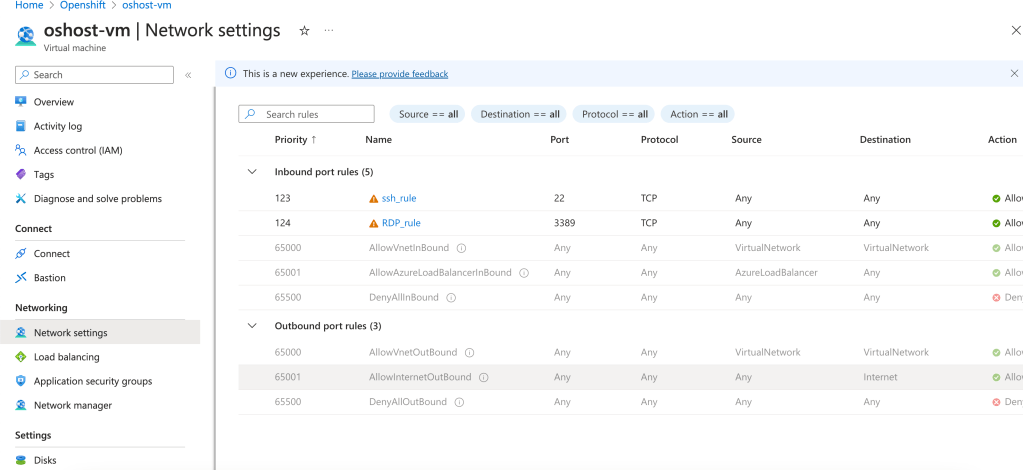Image resolution: width=1023 pixels, height=470 pixels.
Task: Open Access control (IAM) page
Action: coord(78,150)
